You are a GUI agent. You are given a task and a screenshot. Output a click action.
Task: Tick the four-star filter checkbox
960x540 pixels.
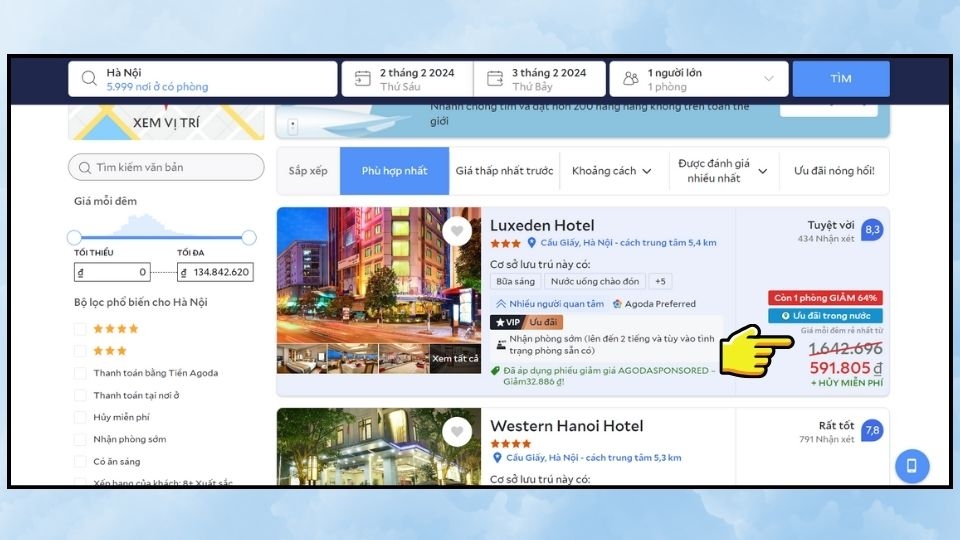(x=80, y=329)
